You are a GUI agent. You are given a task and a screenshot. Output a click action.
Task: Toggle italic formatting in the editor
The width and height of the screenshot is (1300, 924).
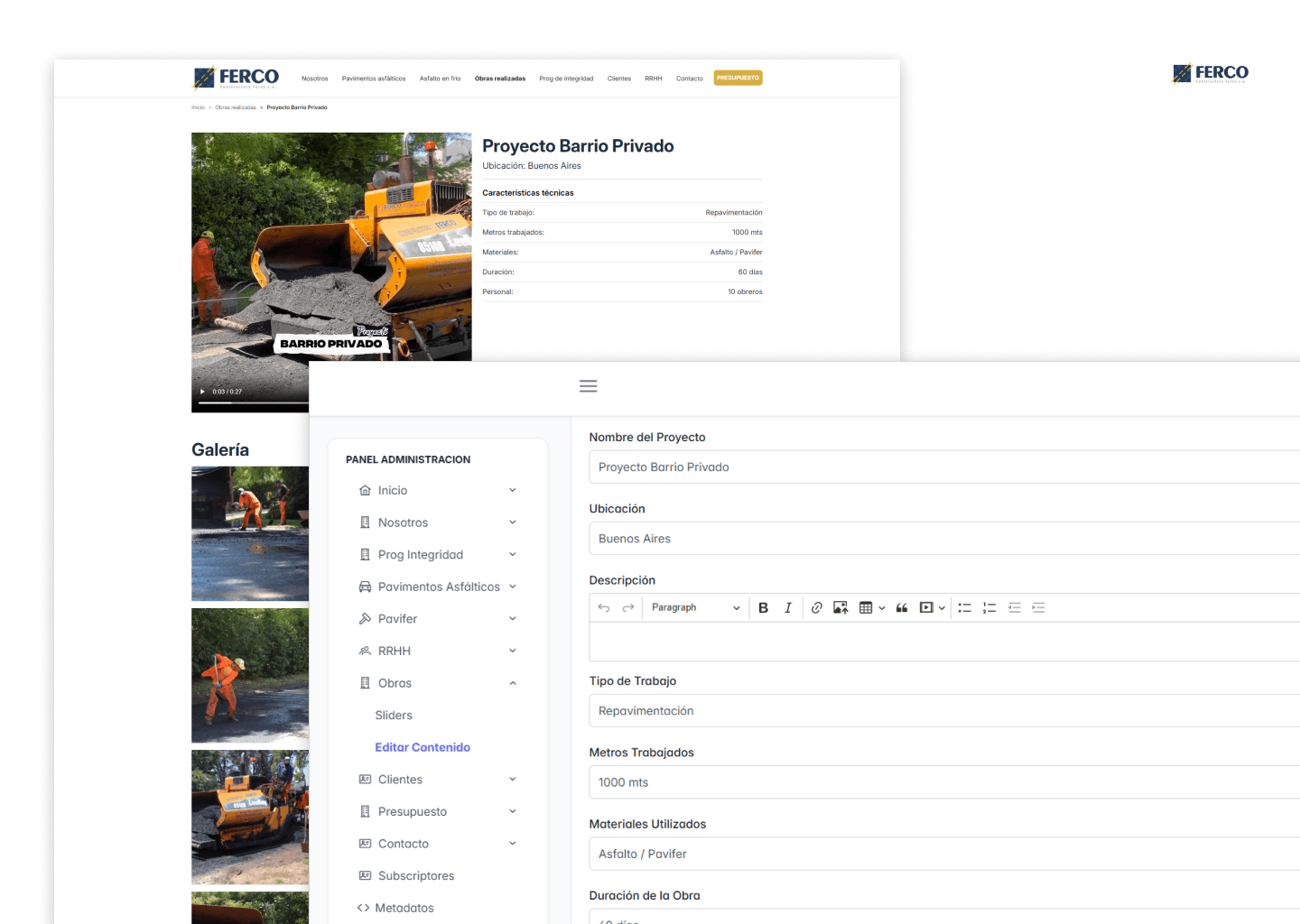coord(788,608)
